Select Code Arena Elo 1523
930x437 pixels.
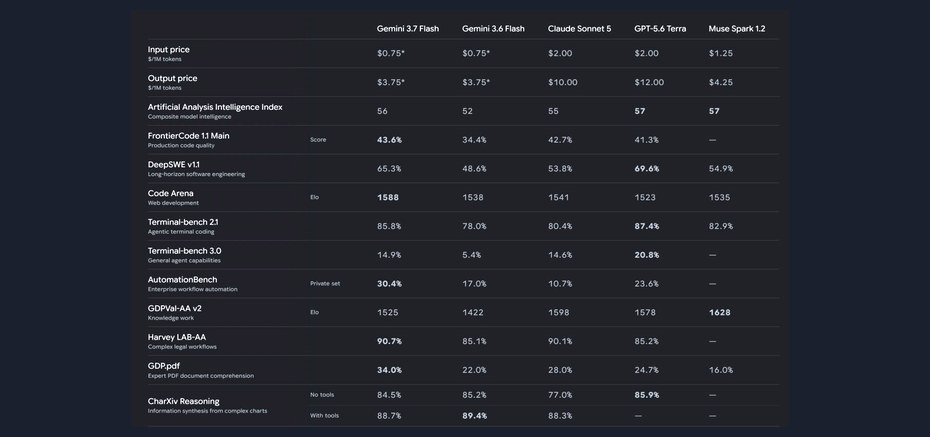pyautogui.click(x=645, y=197)
